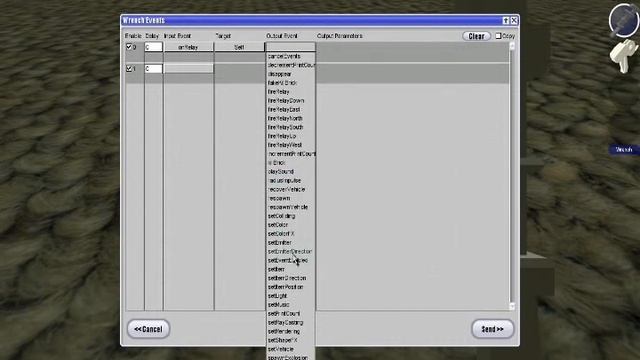Select respawnVehicle output event
Viewport: 640px width, 360px height.
[x=288, y=207]
